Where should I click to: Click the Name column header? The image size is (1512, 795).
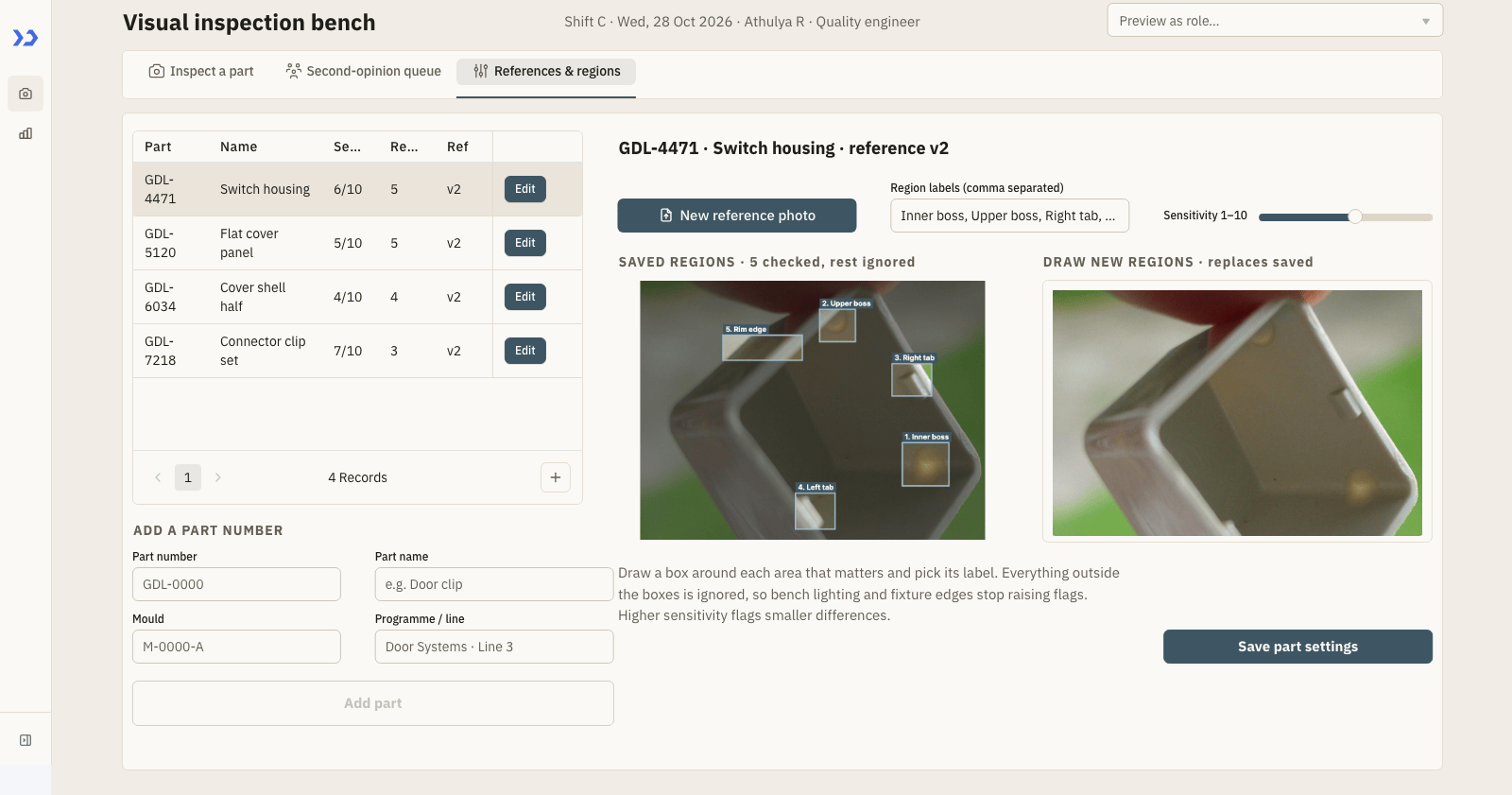239,147
